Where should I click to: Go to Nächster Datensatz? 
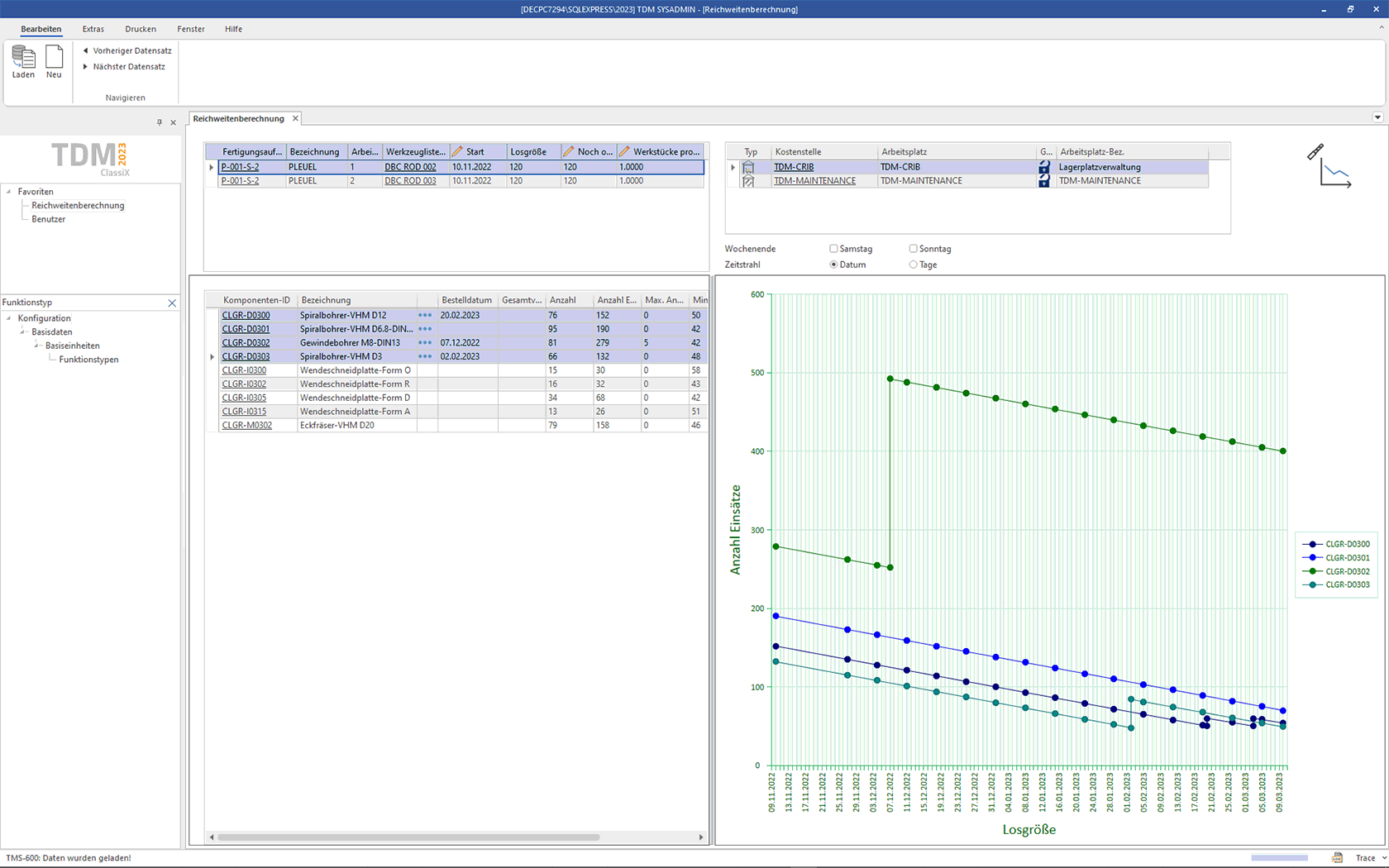click(x=124, y=67)
